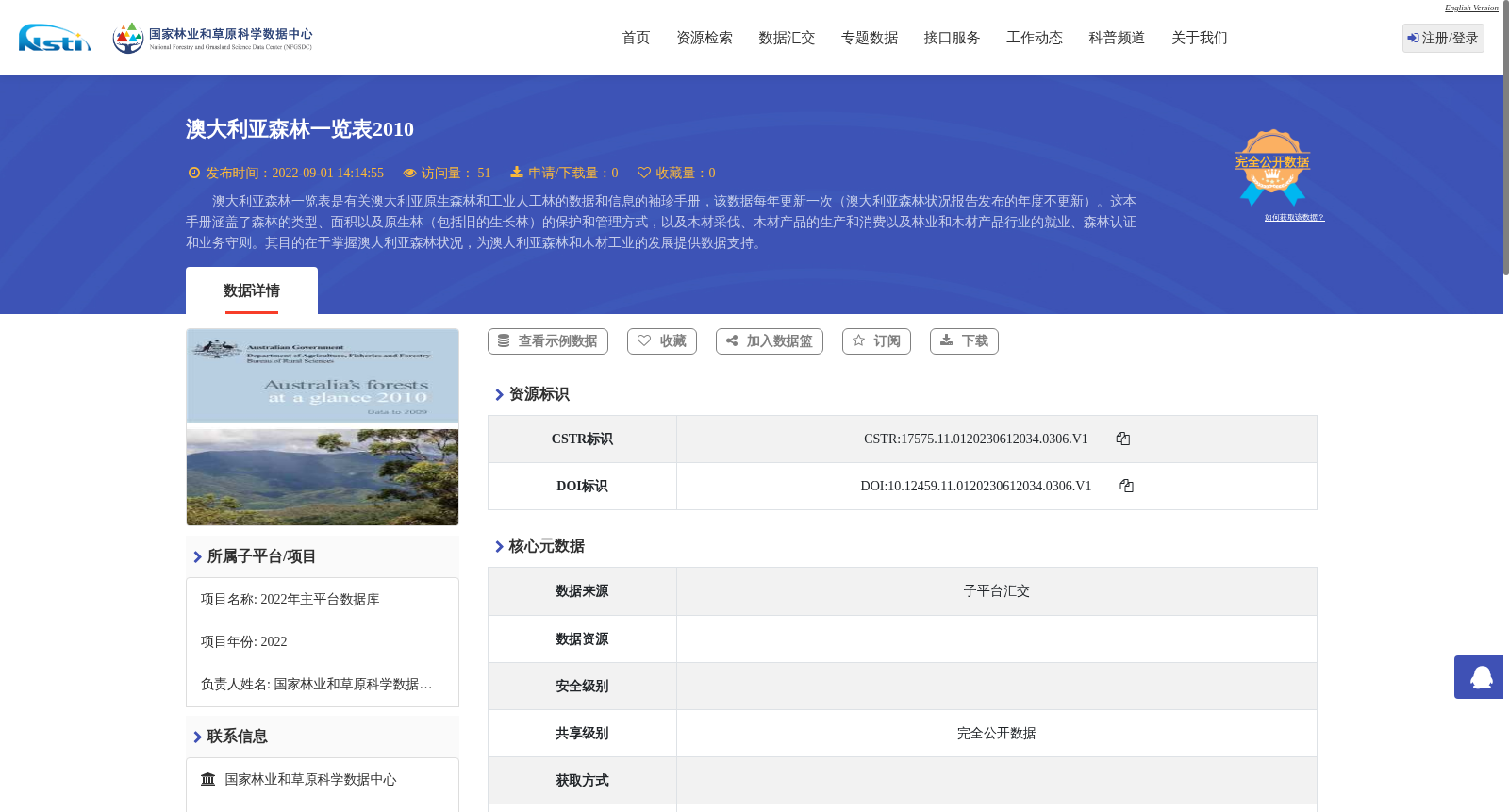Click the CSTR标识 label cell
The image size is (1509, 812).
click(582, 439)
